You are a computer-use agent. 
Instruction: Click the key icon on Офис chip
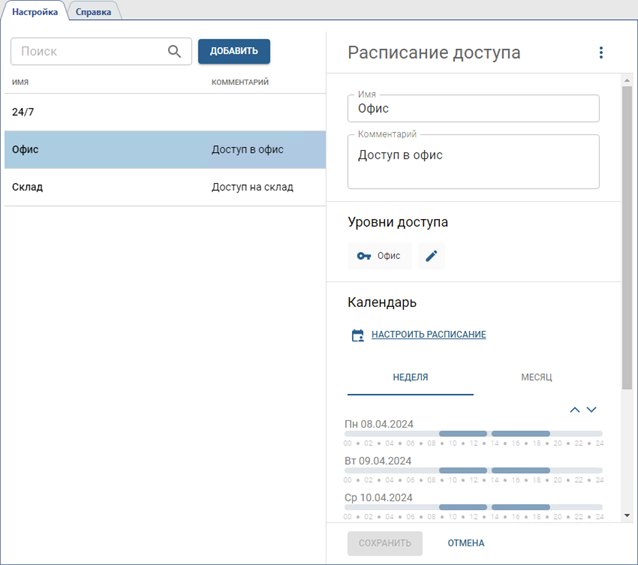point(364,256)
